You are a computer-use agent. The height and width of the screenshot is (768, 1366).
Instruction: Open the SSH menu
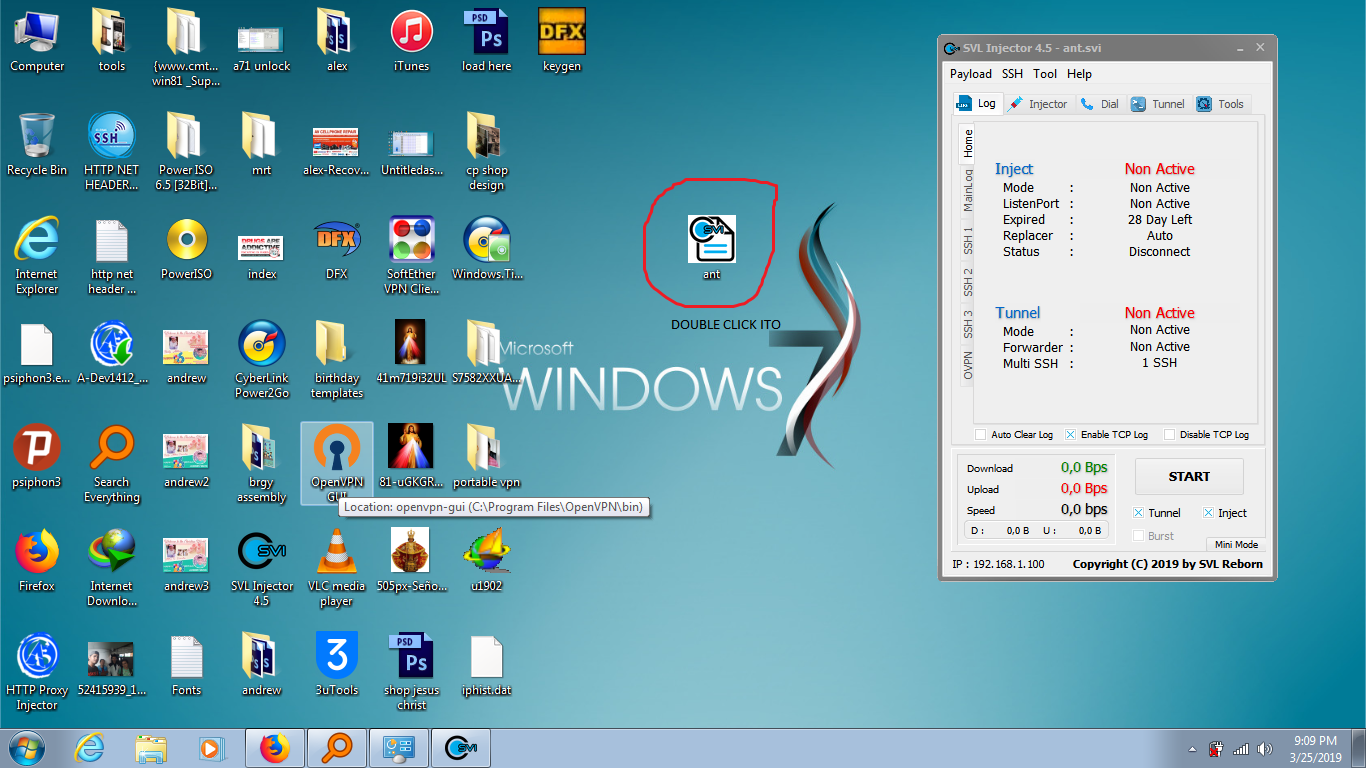pyautogui.click(x=1013, y=74)
